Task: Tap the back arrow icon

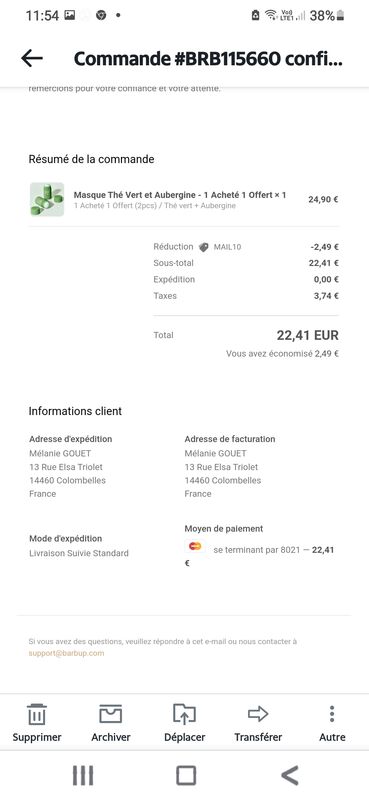Action: pos(32,59)
